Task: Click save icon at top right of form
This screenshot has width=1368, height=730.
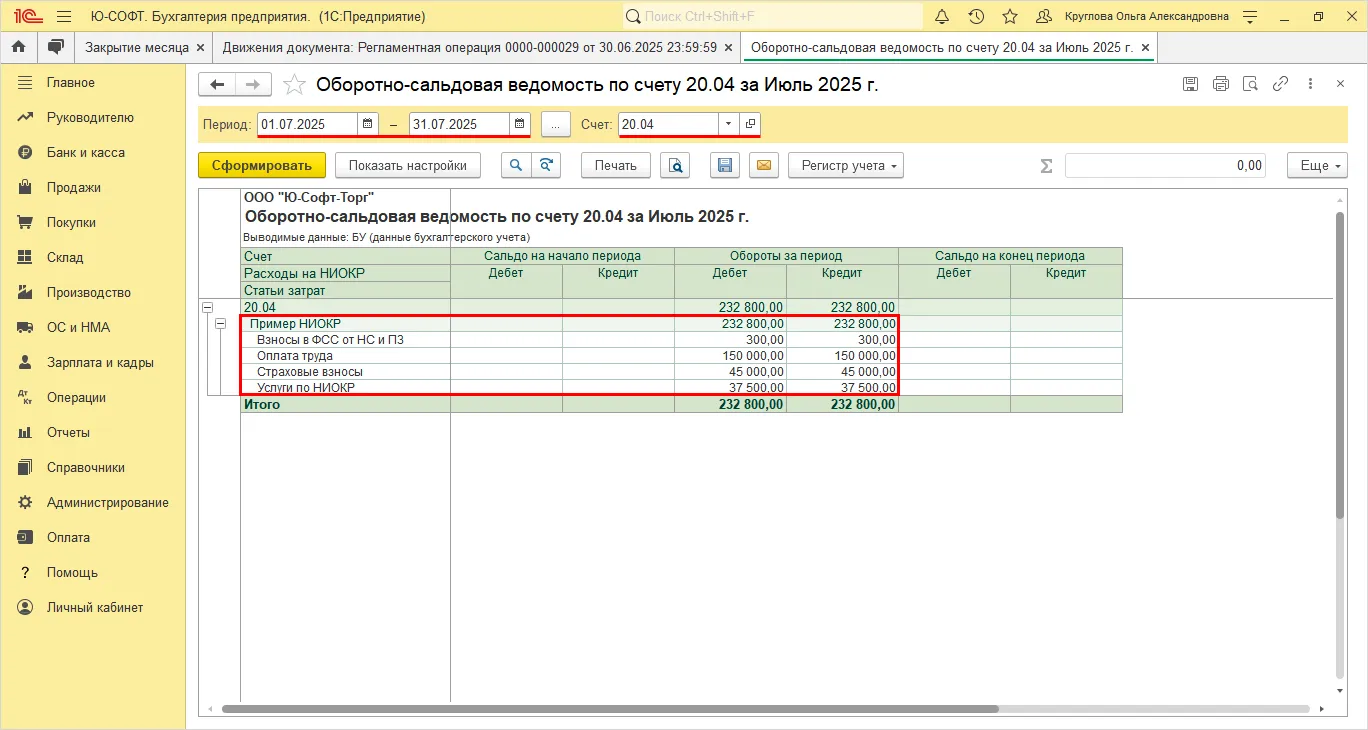Action: (1191, 85)
